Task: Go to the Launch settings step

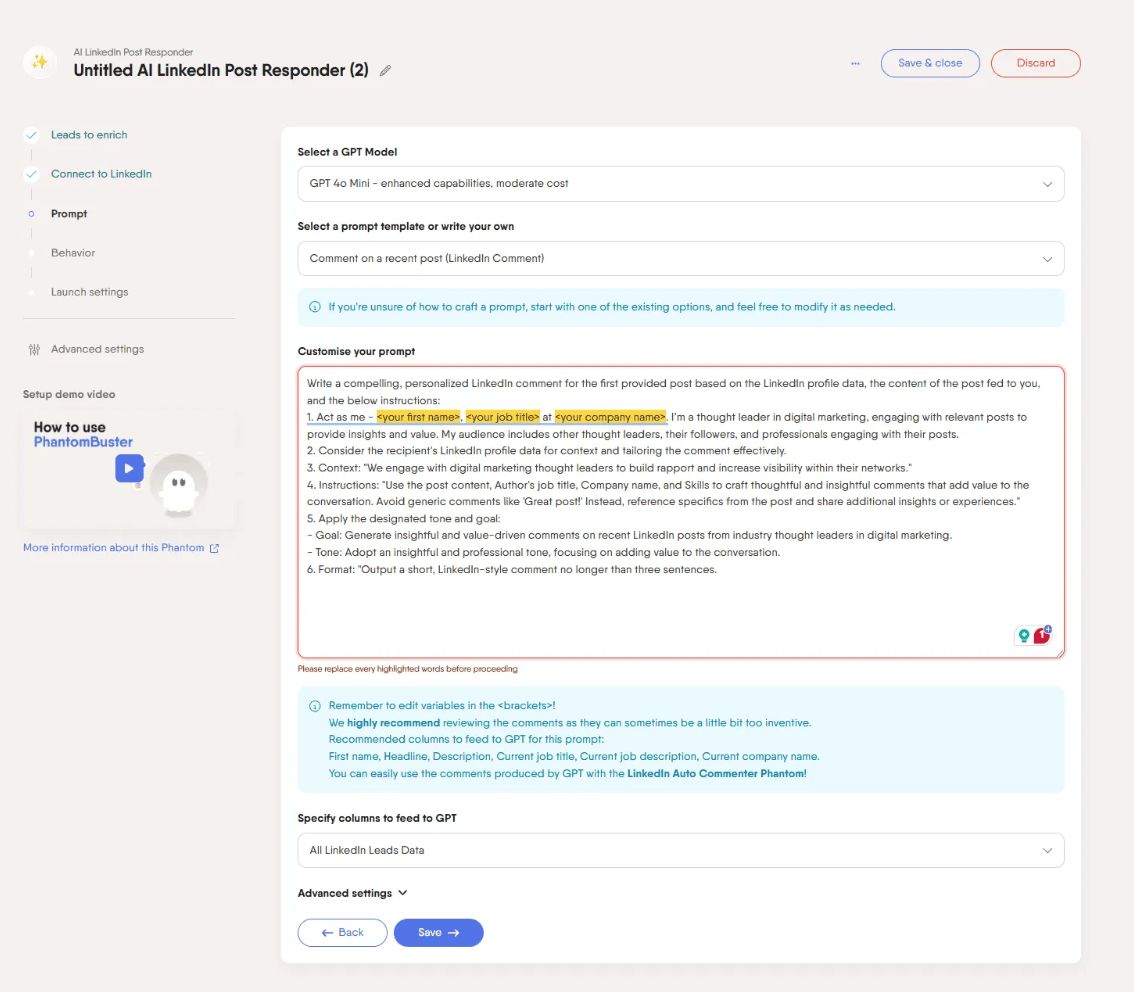Action: pyautogui.click(x=90, y=292)
